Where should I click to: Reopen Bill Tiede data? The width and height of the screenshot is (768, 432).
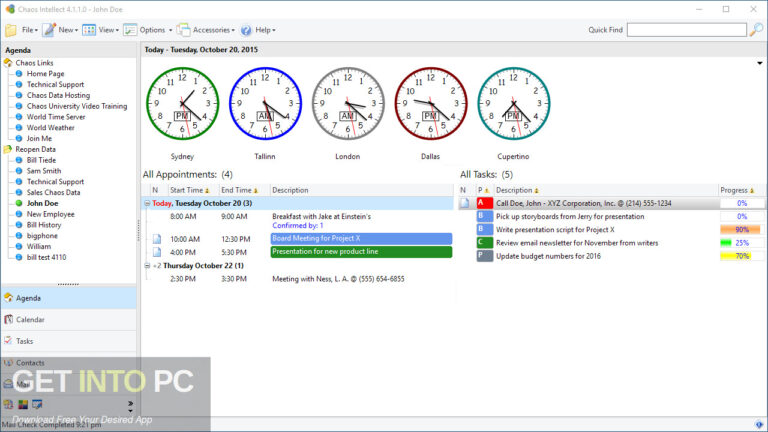coord(41,160)
